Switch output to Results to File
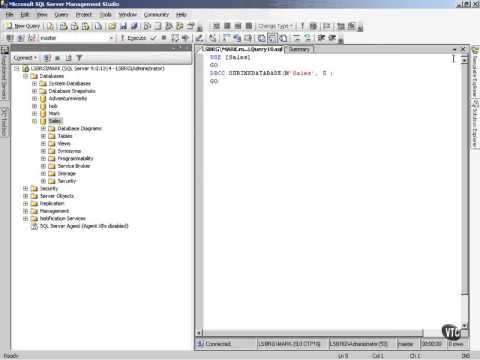 [x=283, y=38]
